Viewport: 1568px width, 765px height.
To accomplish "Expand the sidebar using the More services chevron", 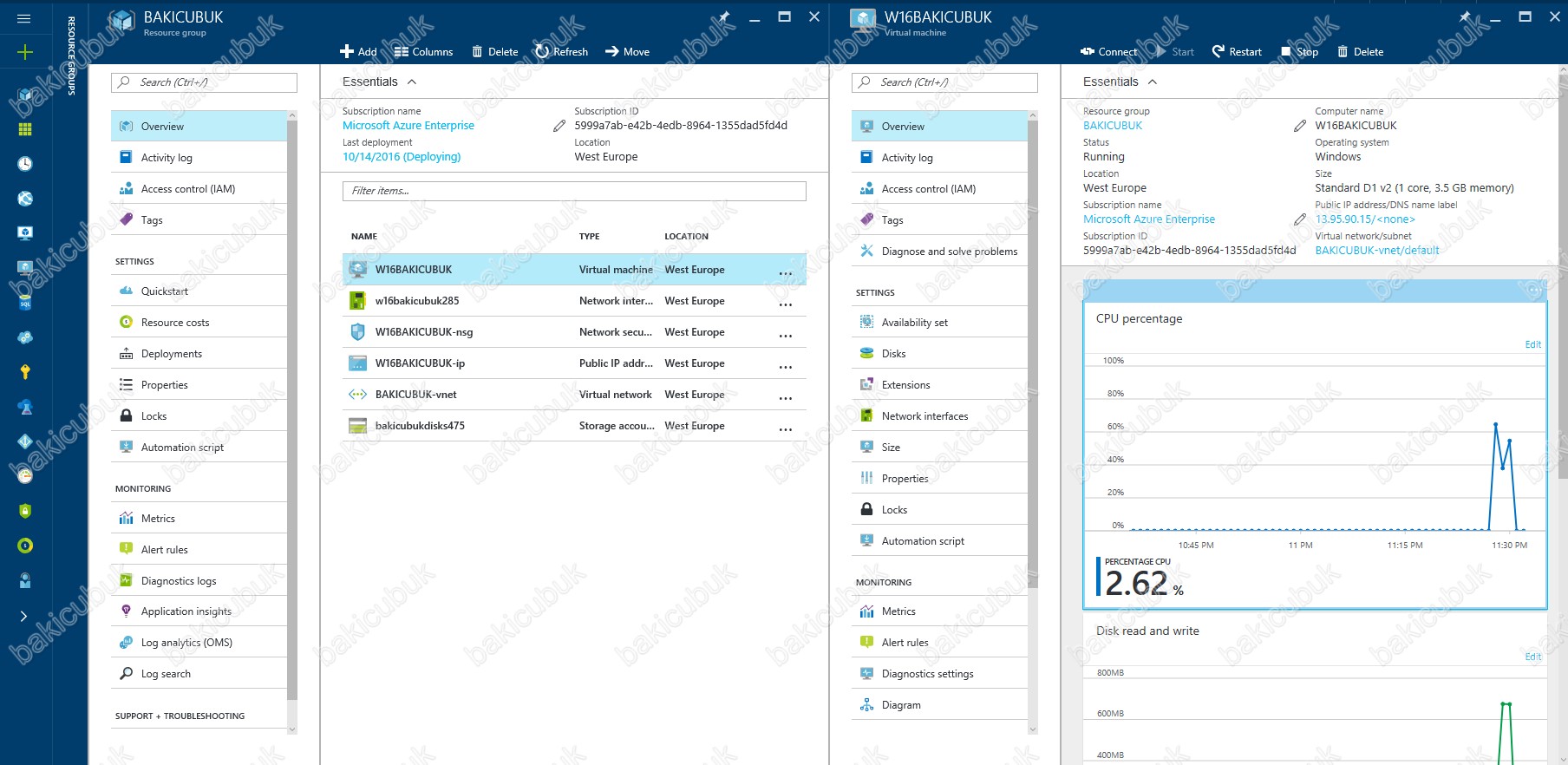I will click(24, 617).
